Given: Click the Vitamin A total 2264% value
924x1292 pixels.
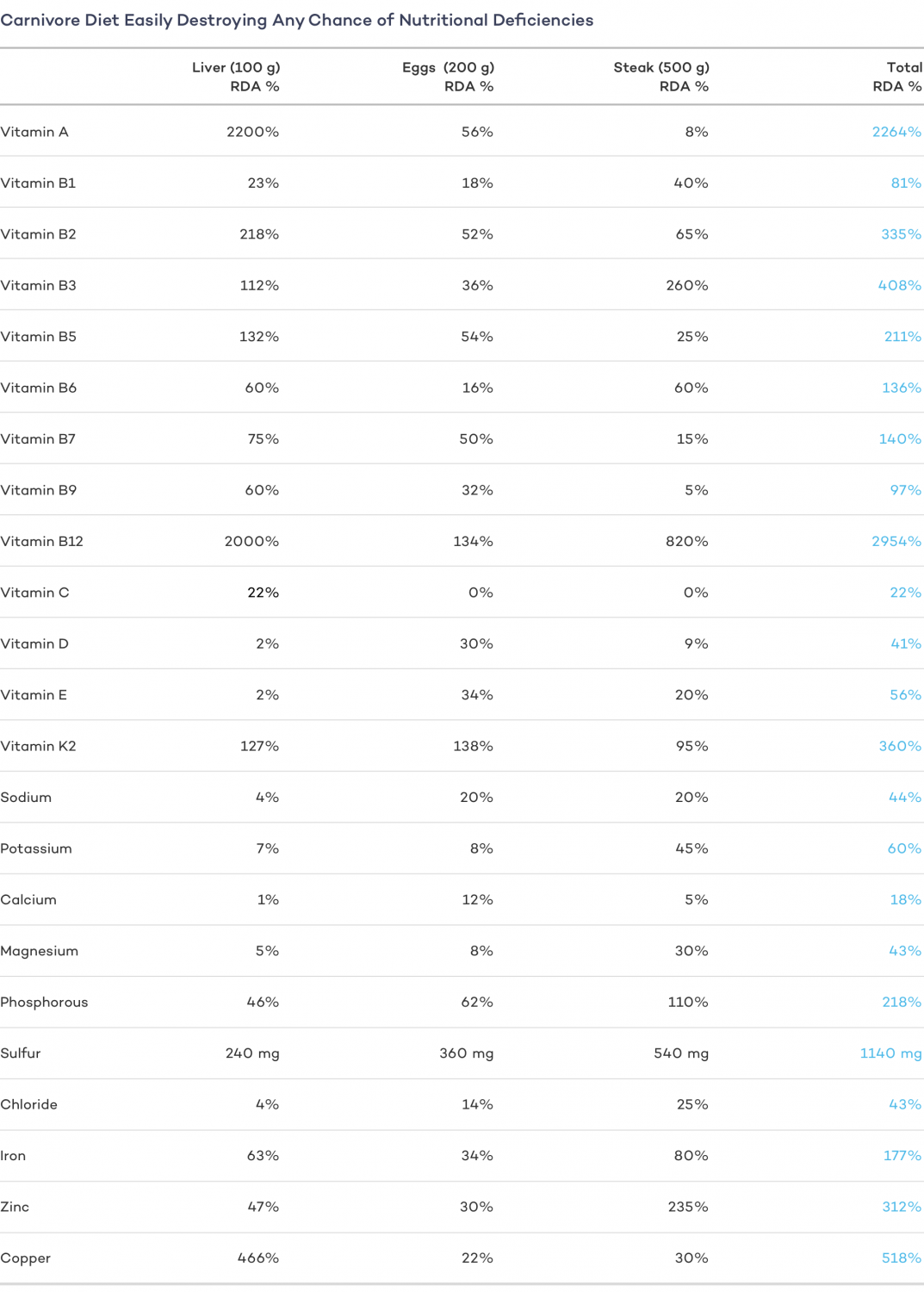Looking at the screenshot, I should click(896, 132).
